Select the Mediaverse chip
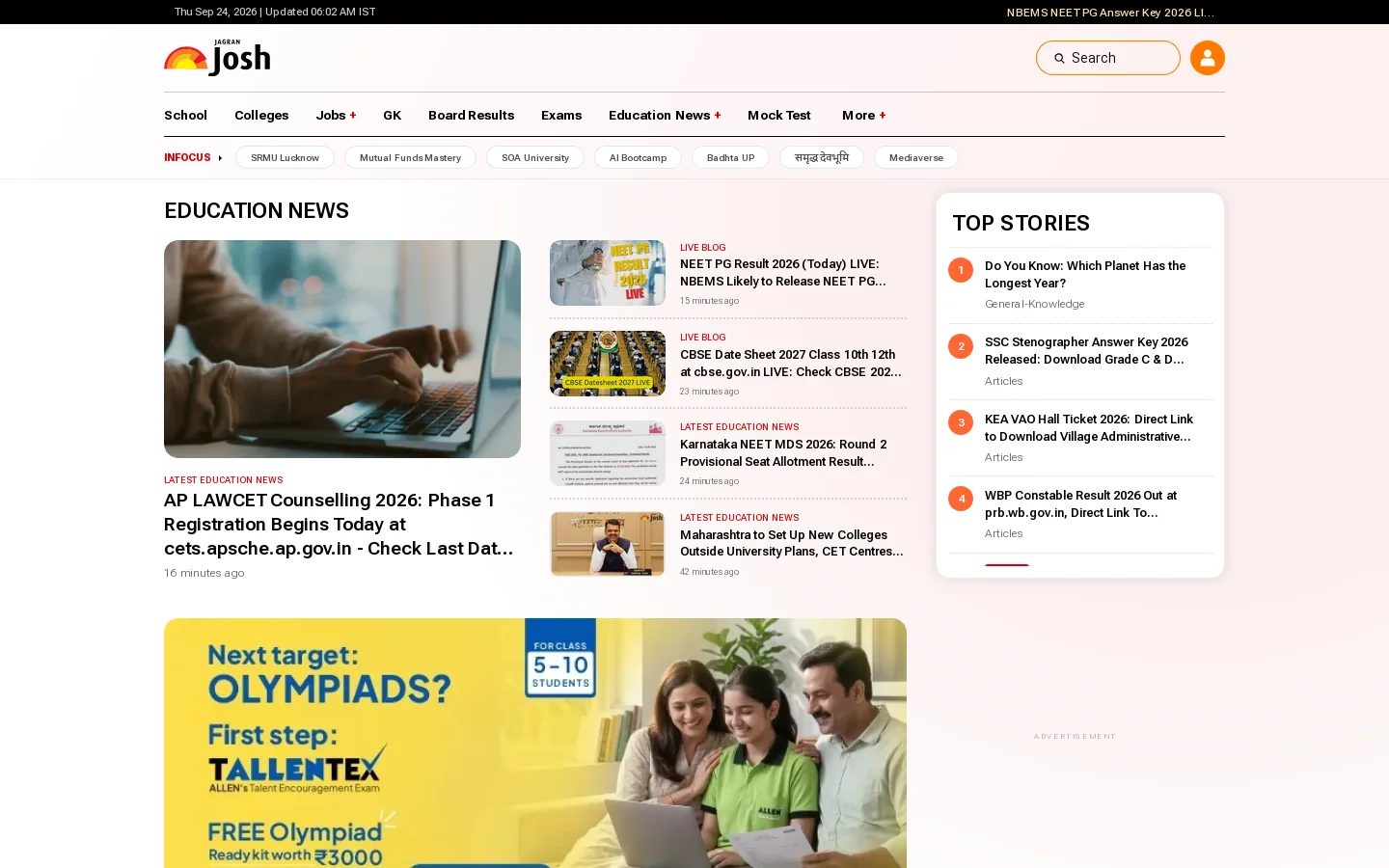The height and width of the screenshot is (868, 1389). point(916,157)
